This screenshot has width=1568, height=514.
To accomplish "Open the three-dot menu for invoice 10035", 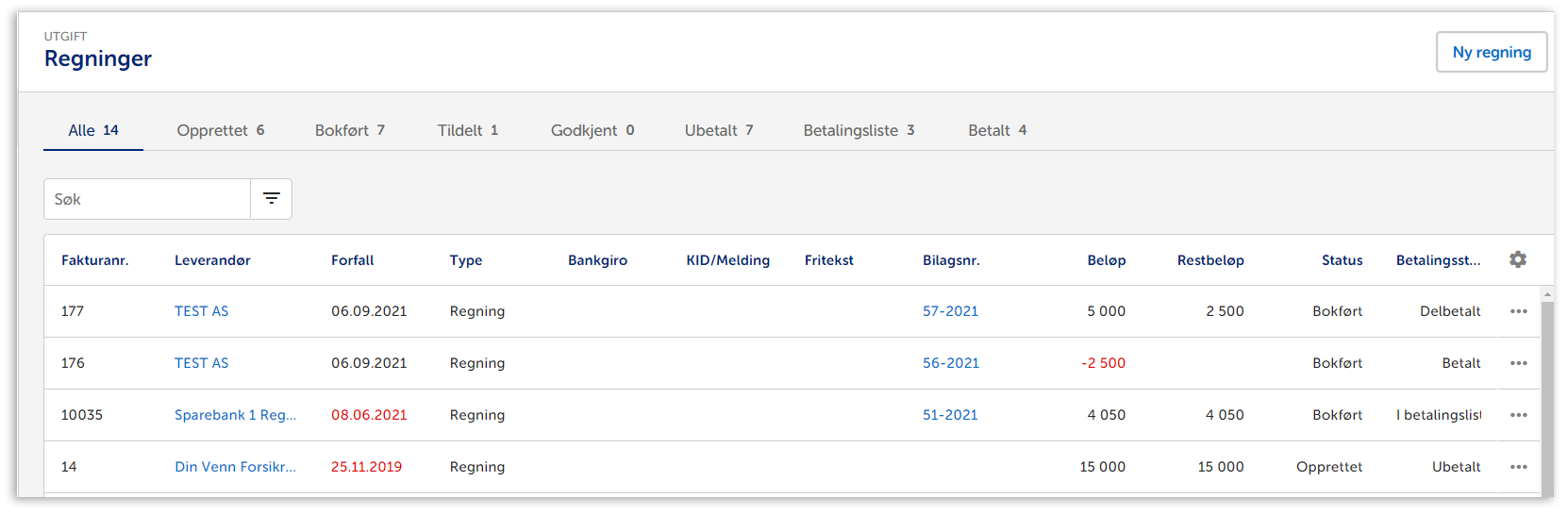I will 1517,415.
